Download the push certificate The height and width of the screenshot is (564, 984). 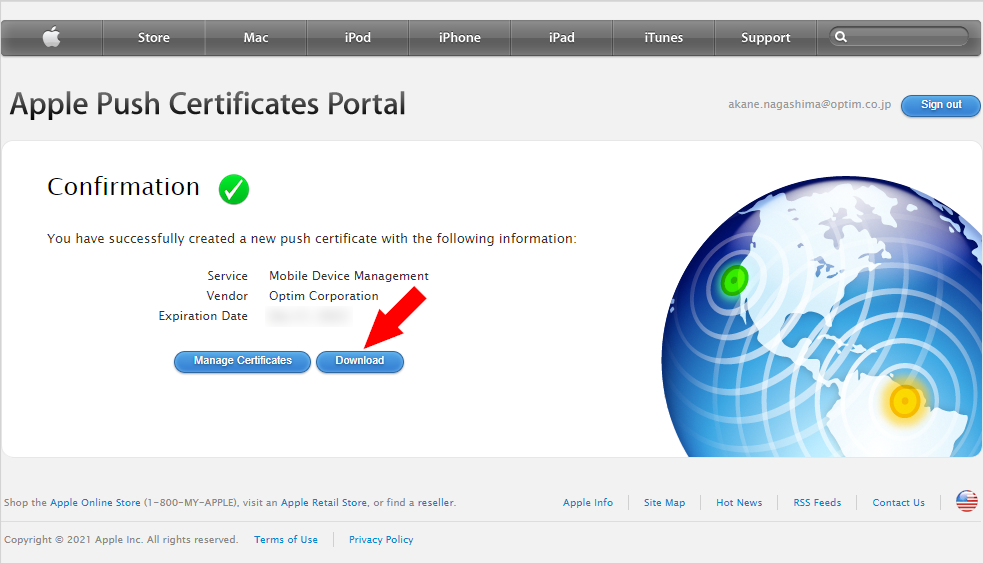tap(360, 361)
